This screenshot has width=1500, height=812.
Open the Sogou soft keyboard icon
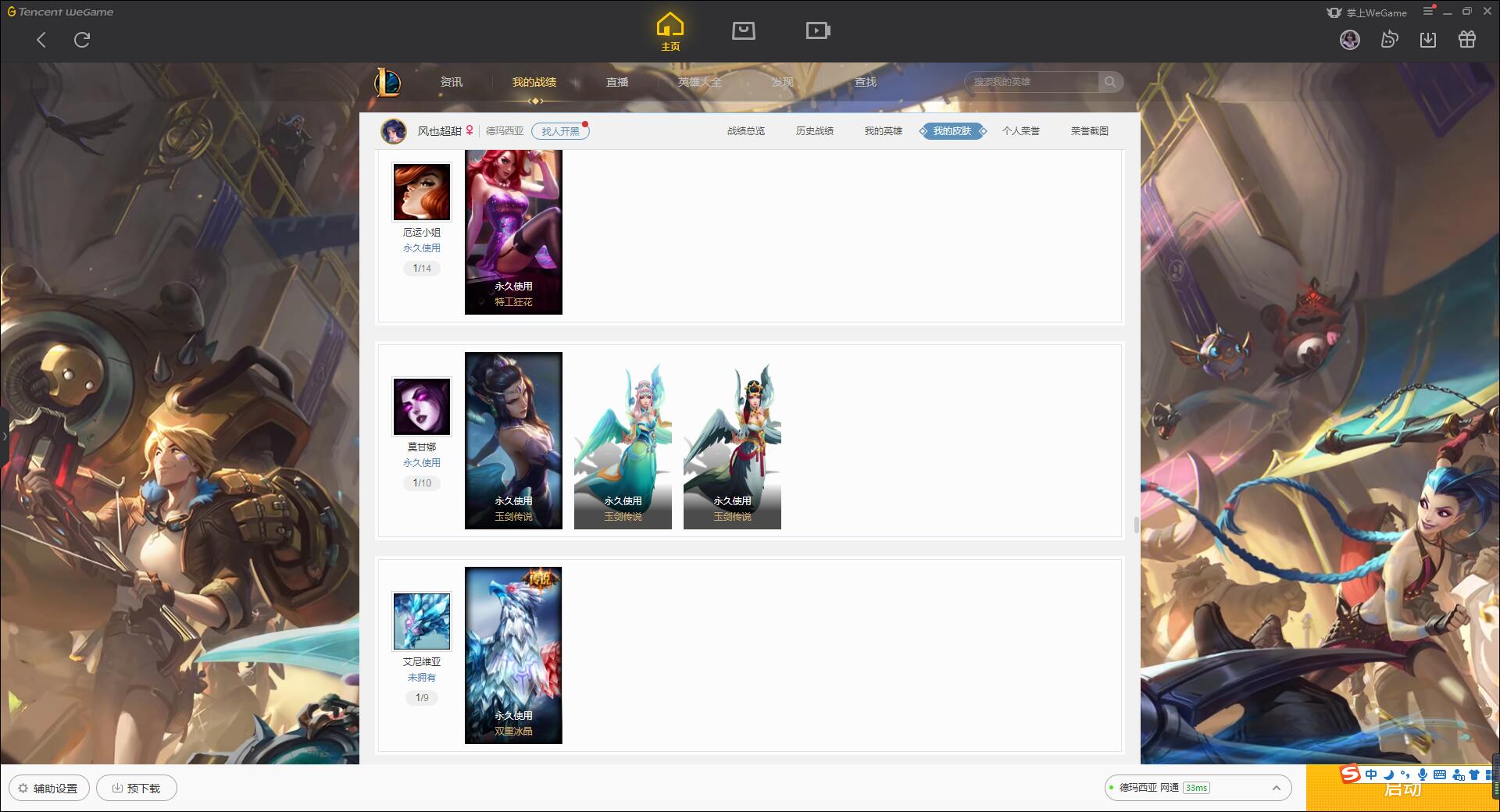click(1440, 775)
